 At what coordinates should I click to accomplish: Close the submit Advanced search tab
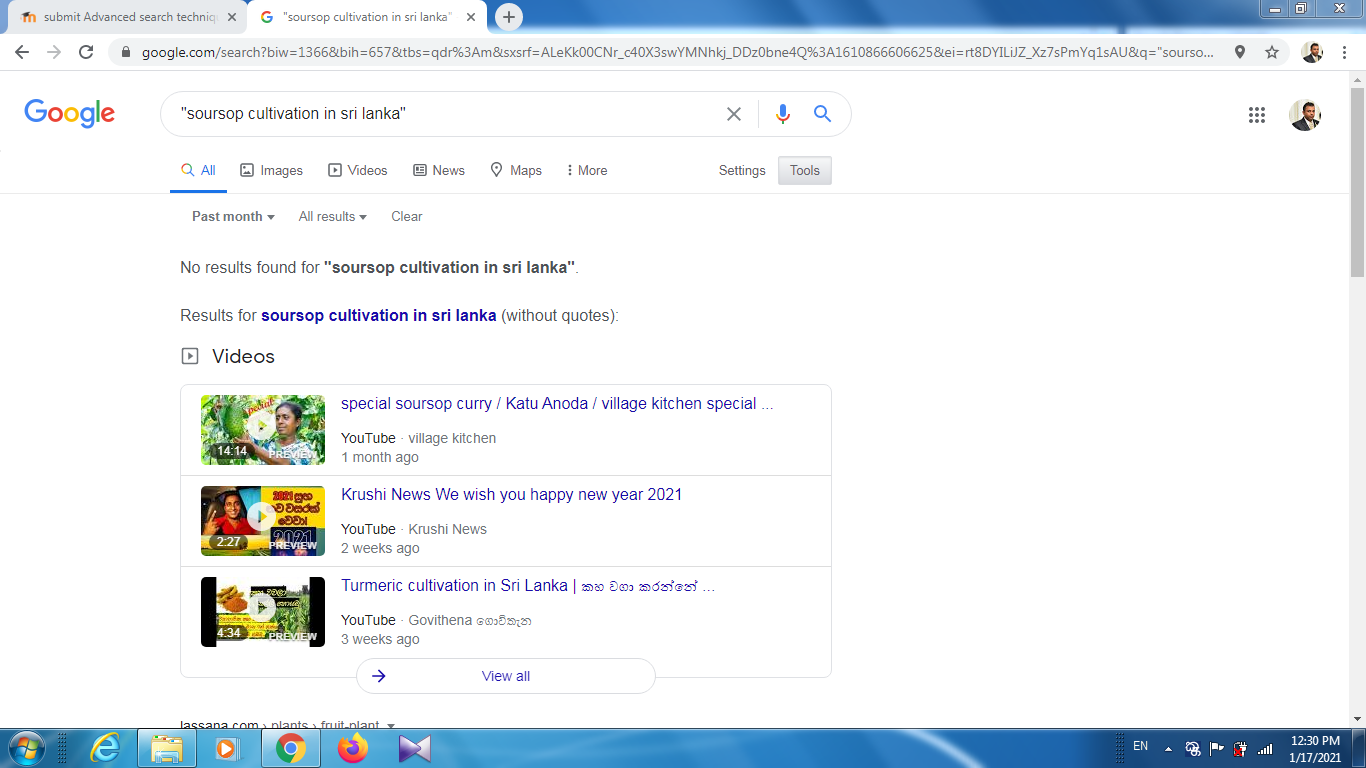233,17
